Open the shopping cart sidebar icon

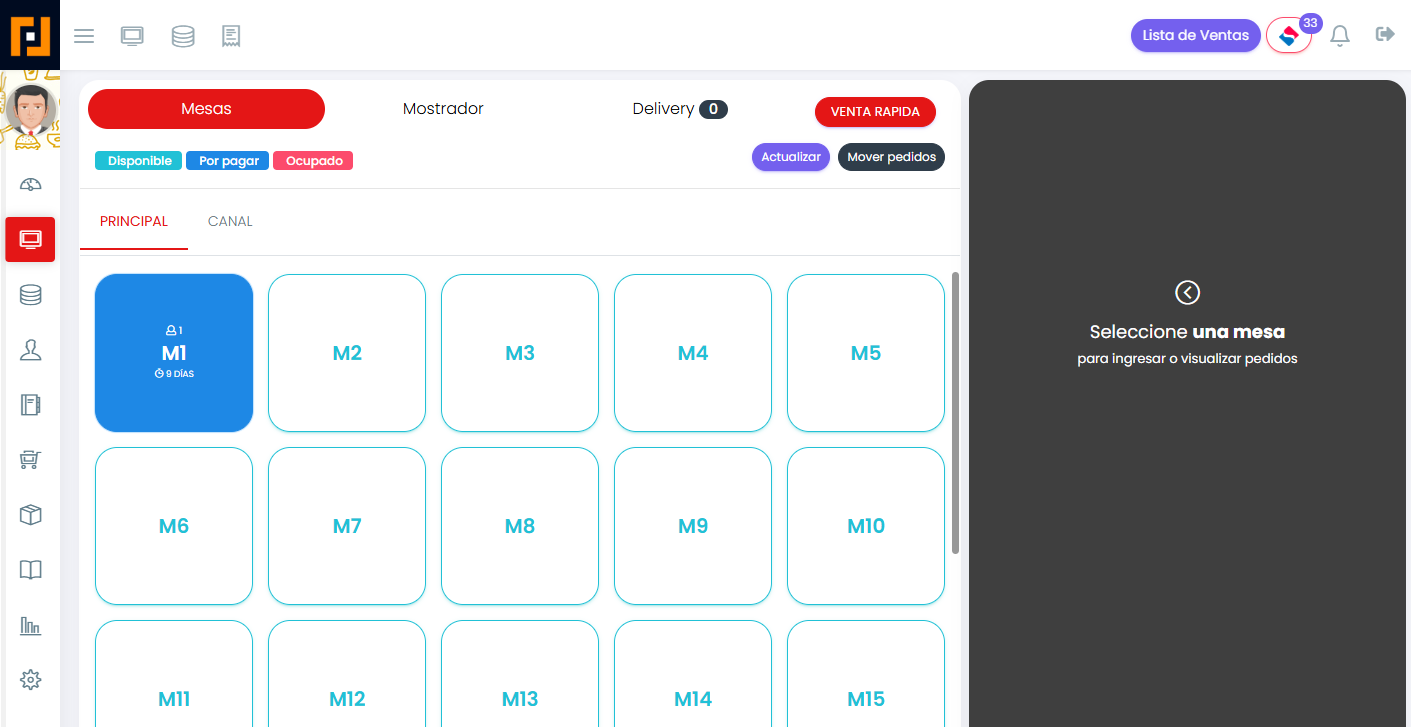30,460
